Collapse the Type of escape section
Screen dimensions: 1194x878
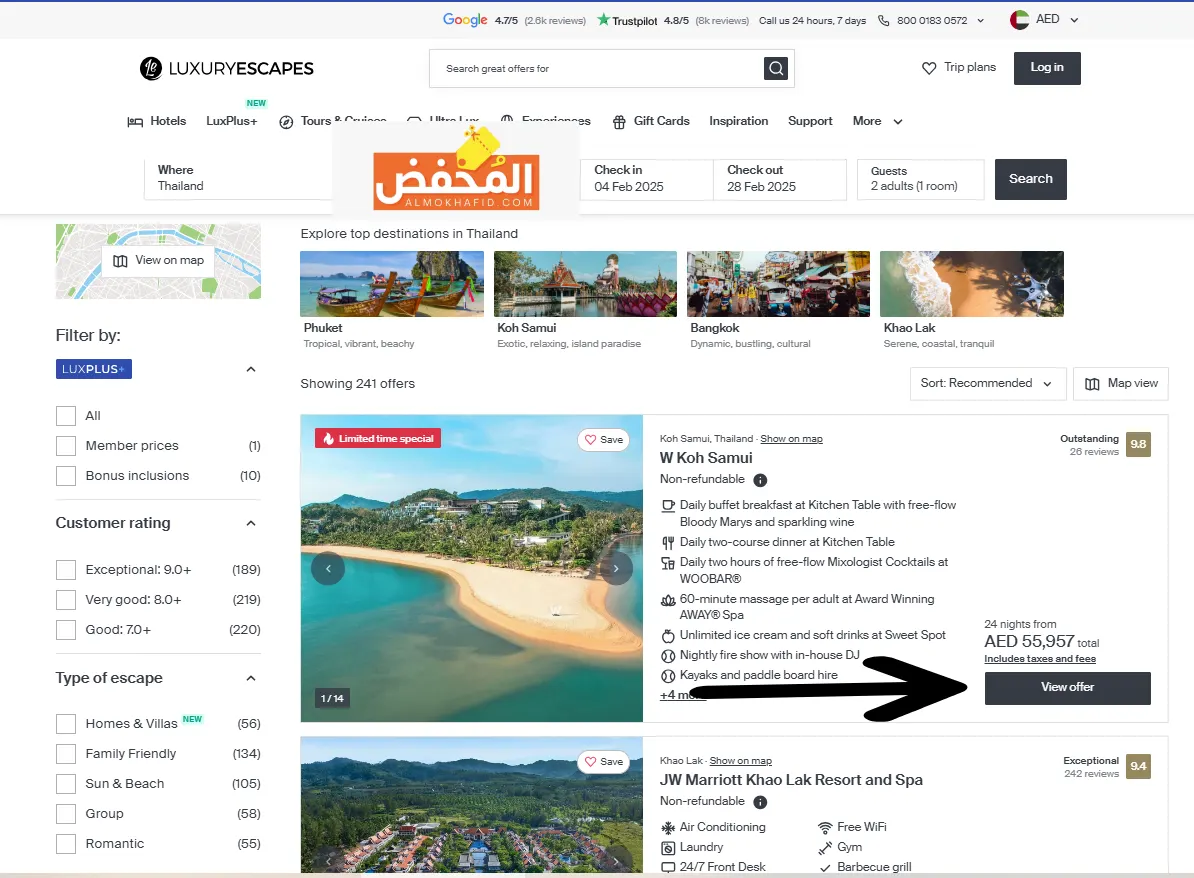[251, 678]
